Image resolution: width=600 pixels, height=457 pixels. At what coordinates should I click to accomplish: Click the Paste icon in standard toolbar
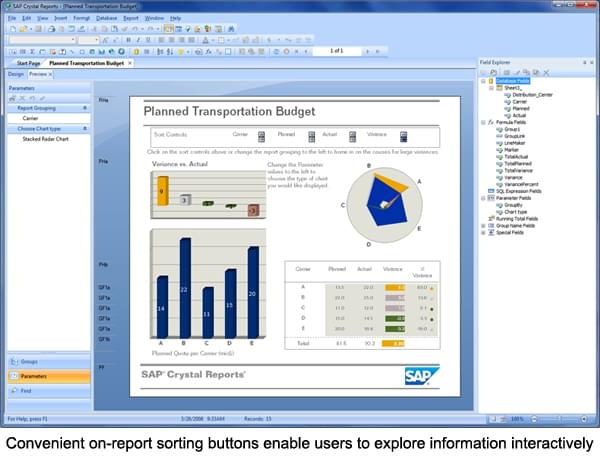point(114,29)
